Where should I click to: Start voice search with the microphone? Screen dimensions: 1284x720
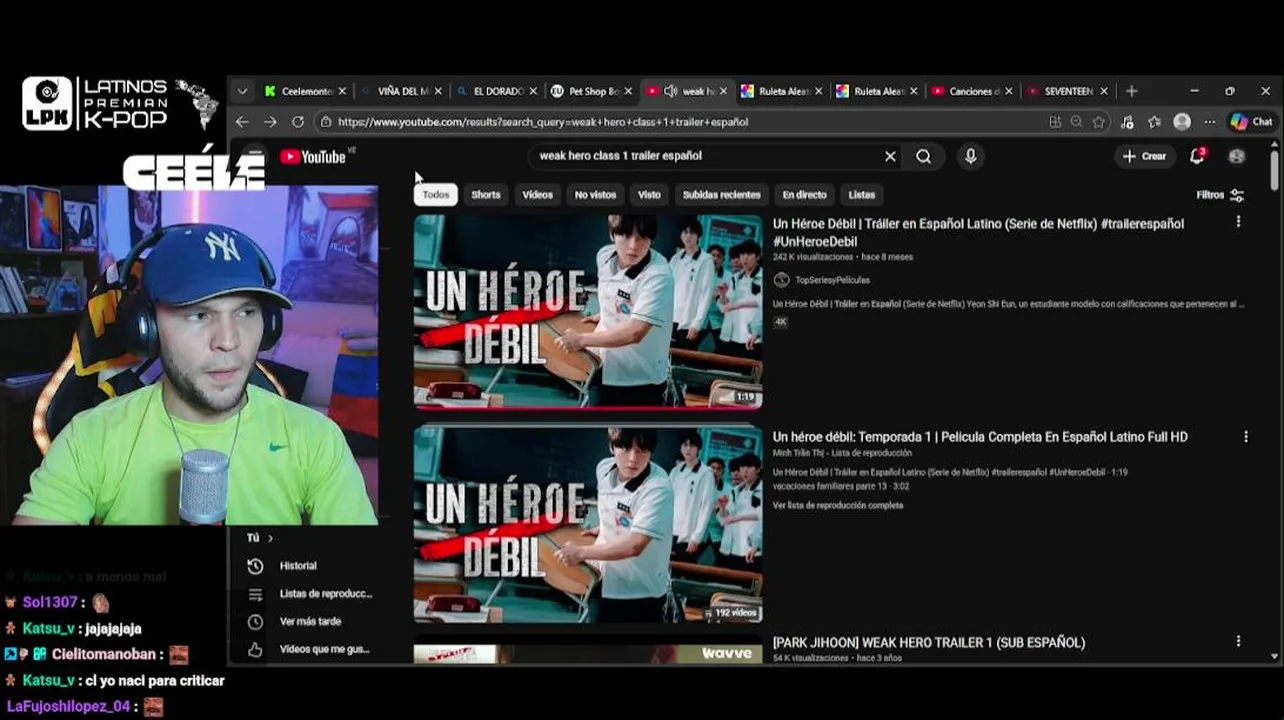pos(970,156)
